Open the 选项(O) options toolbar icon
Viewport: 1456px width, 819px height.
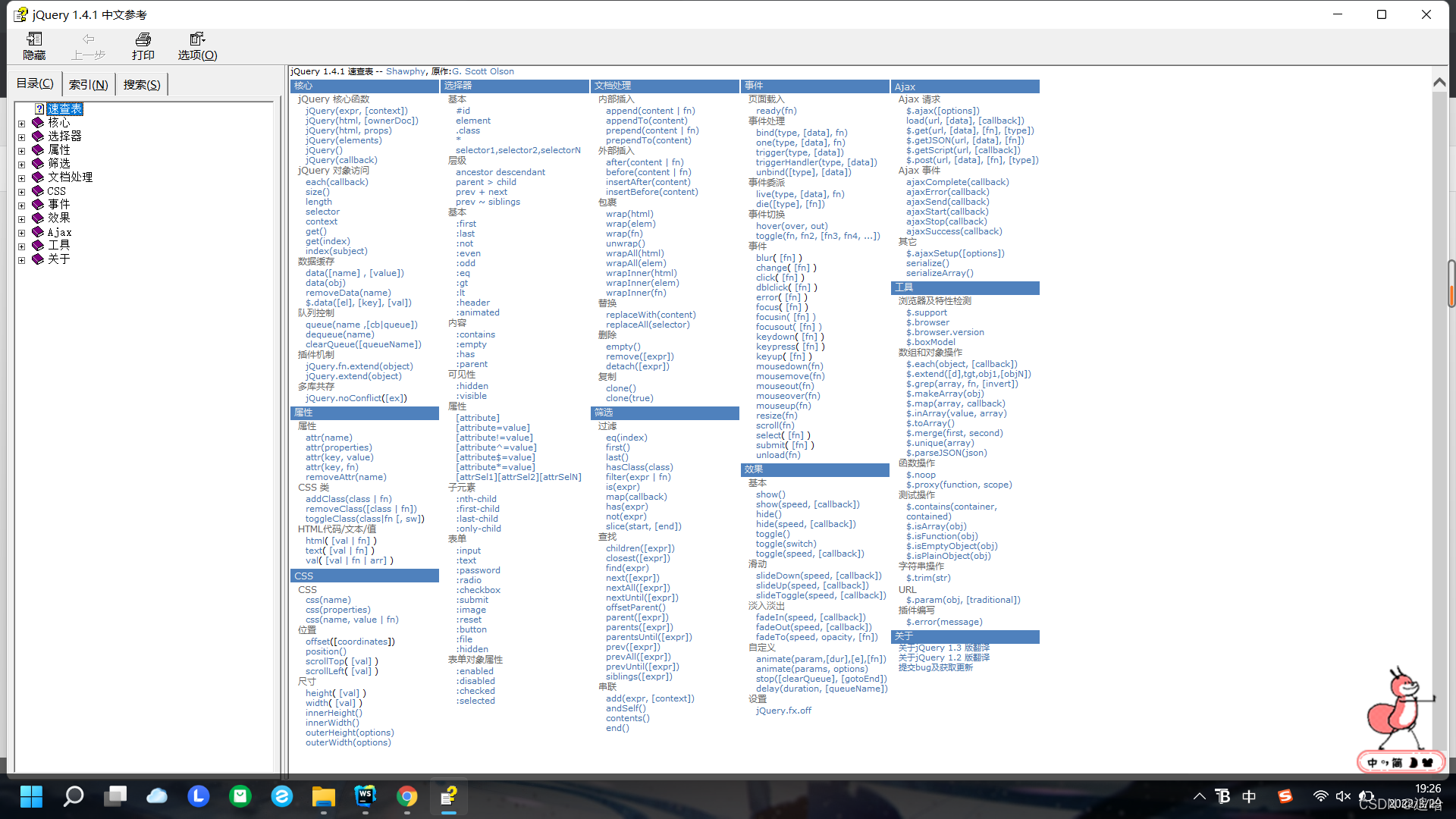[x=197, y=46]
